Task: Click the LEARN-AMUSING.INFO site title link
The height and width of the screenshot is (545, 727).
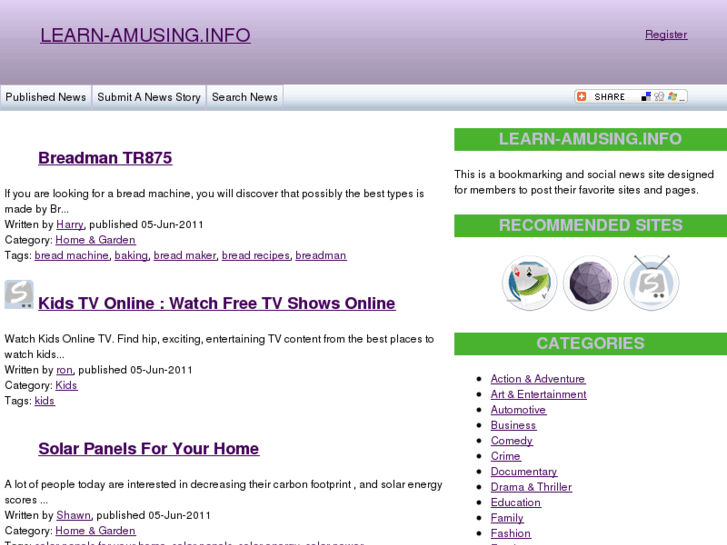Action: pyautogui.click(x=145, y=35)
